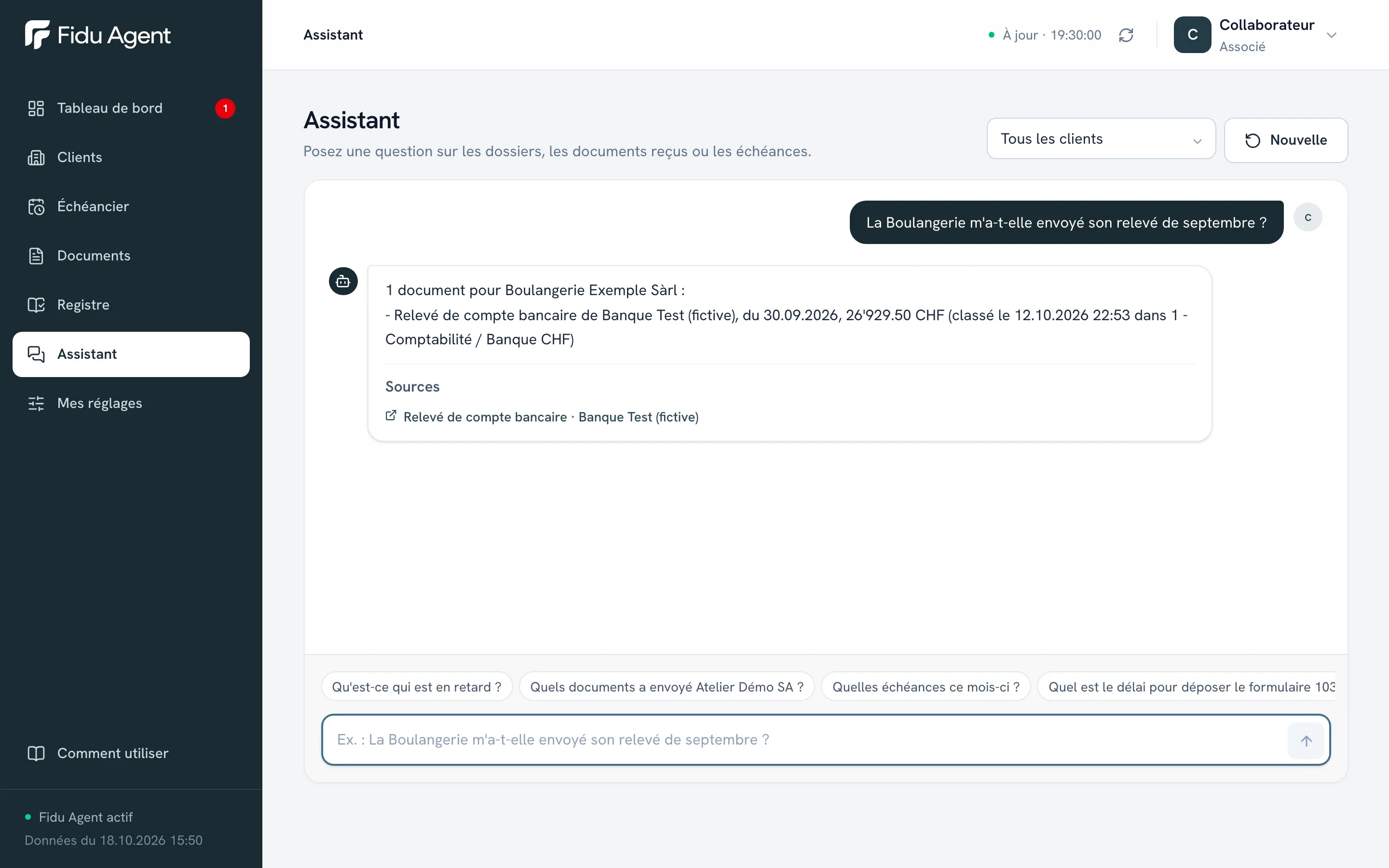Go to the Clients section
Screen dimensions: 1389x868
(132, 157)
